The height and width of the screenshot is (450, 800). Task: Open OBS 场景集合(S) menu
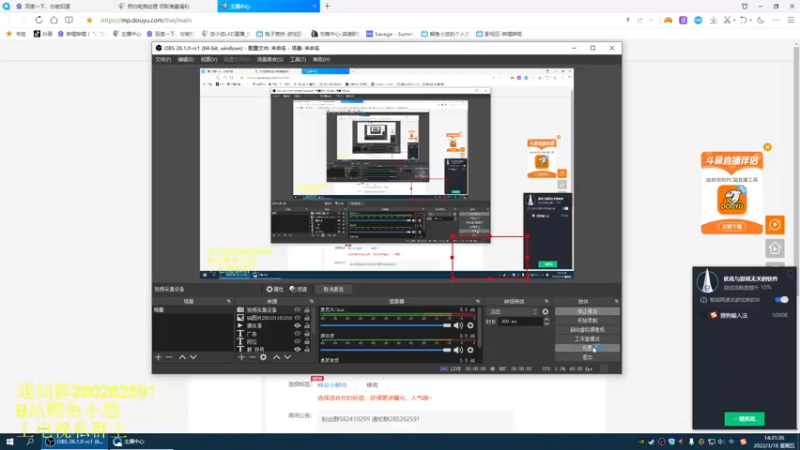pos(270,60)
